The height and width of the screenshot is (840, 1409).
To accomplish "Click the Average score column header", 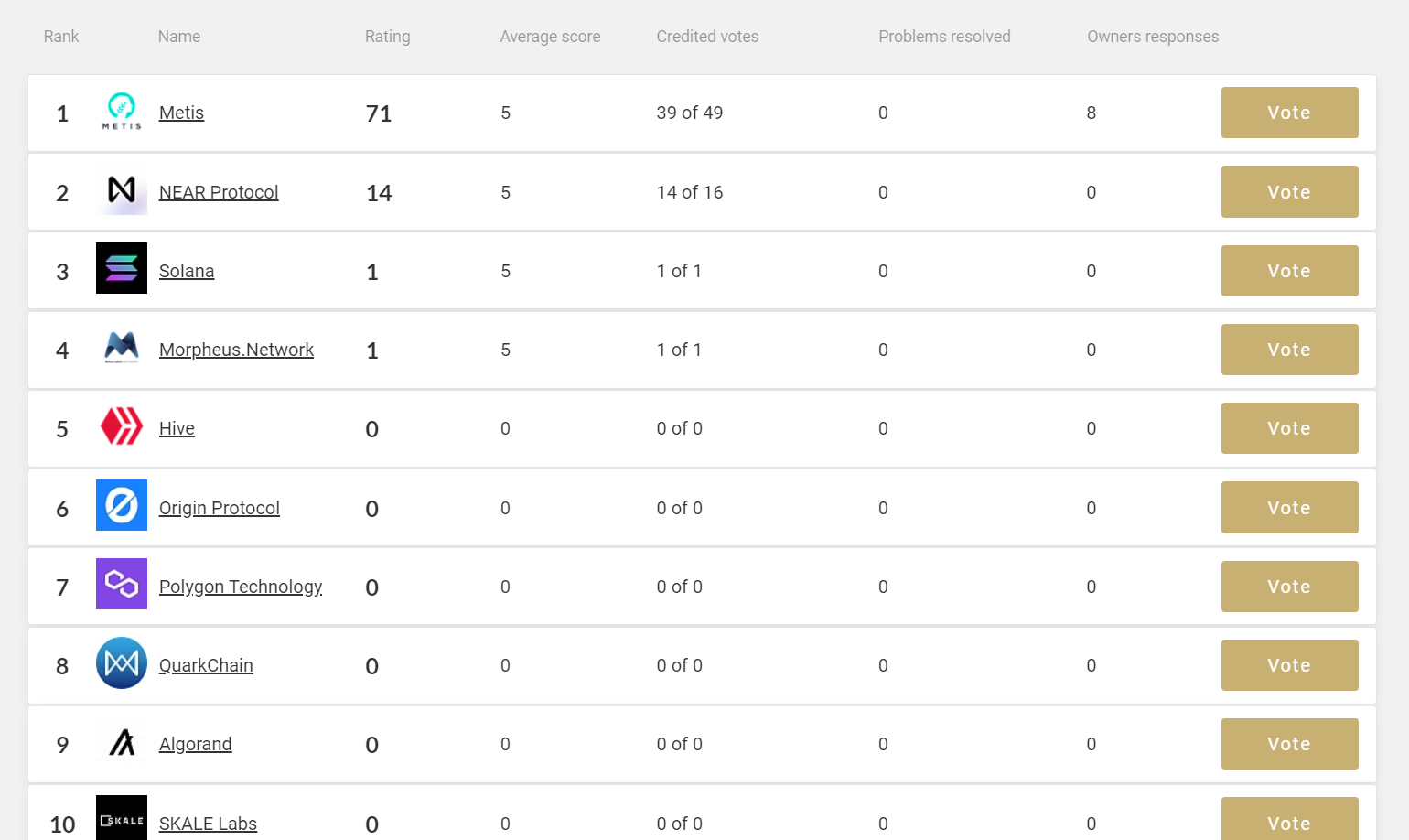I will 550,37.
